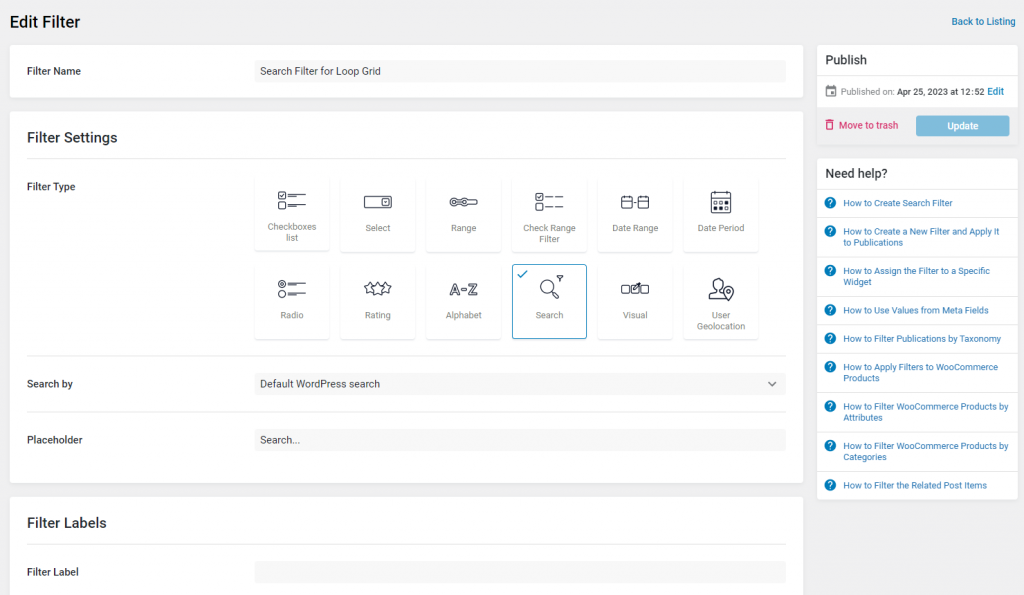Open How to Create a New Filter guide
The height and width of the screenshot is (595, 1024).
point(921,237)
